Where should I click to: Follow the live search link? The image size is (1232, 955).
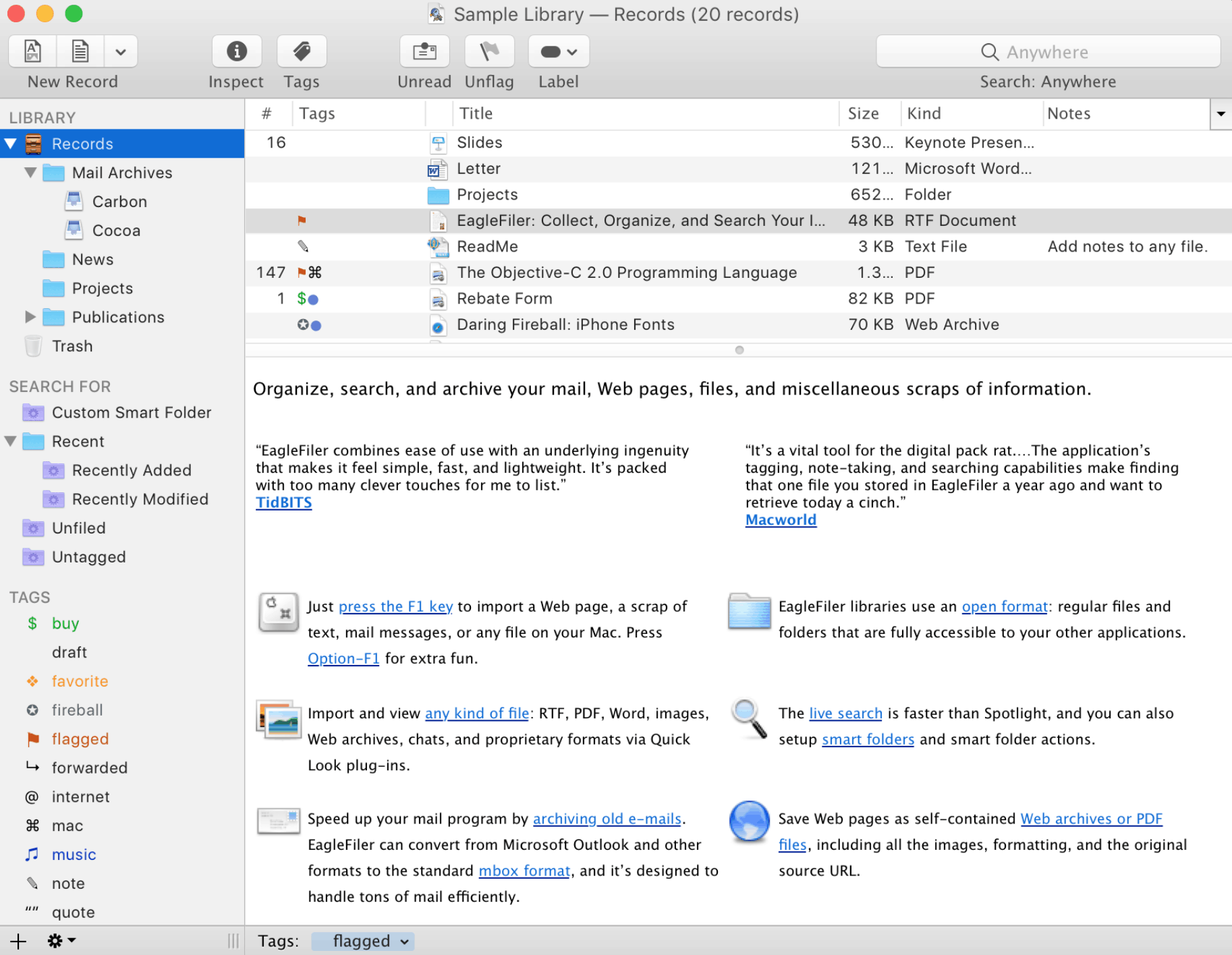coord(845,714)
